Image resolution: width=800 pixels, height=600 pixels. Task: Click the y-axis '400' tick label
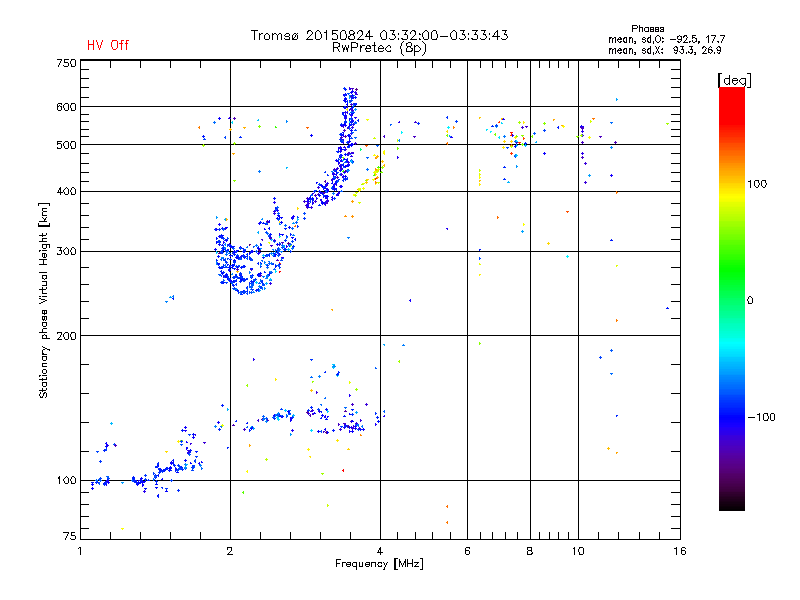66,191
